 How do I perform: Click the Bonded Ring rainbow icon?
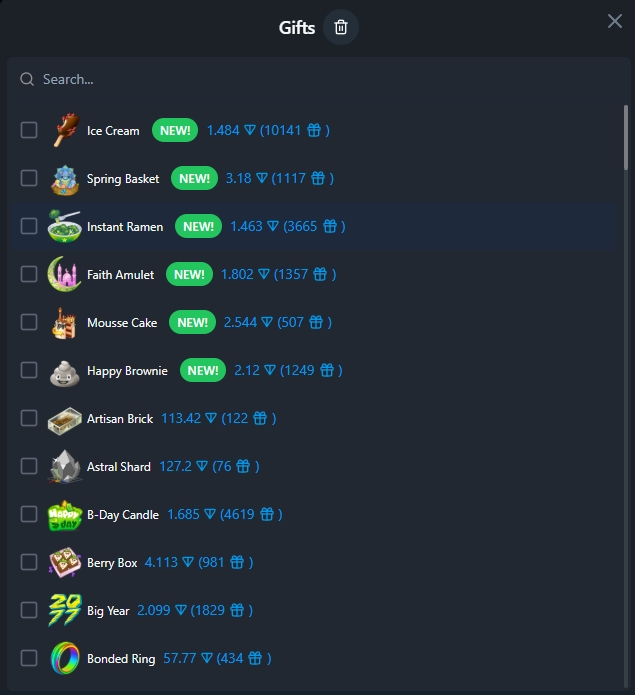tap(65, 658)
